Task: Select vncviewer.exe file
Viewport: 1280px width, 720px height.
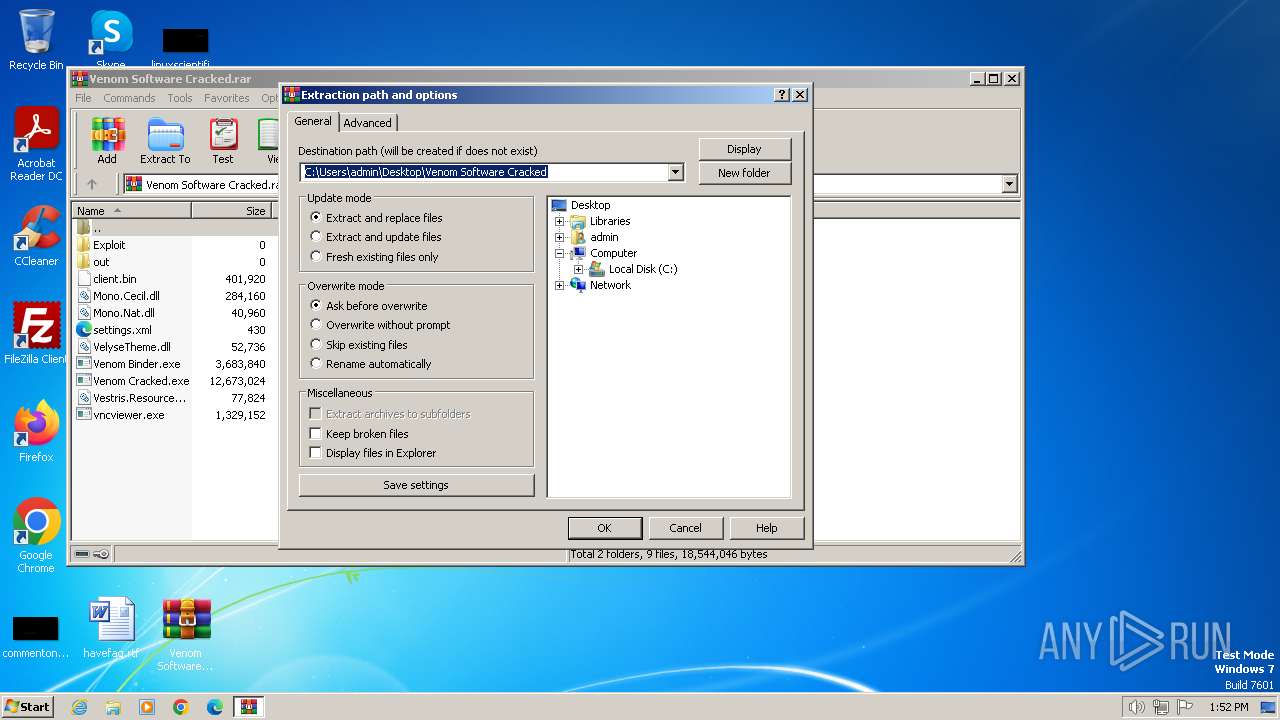Action: pyautogui.click(x=128, y=415)
